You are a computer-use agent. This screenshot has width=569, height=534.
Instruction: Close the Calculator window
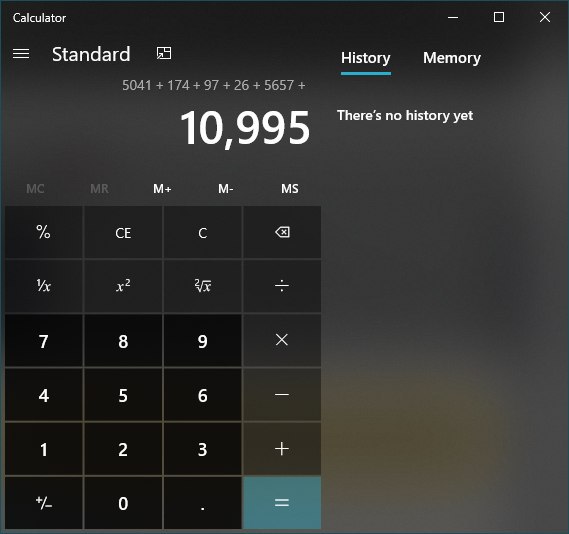pos(545,17)
